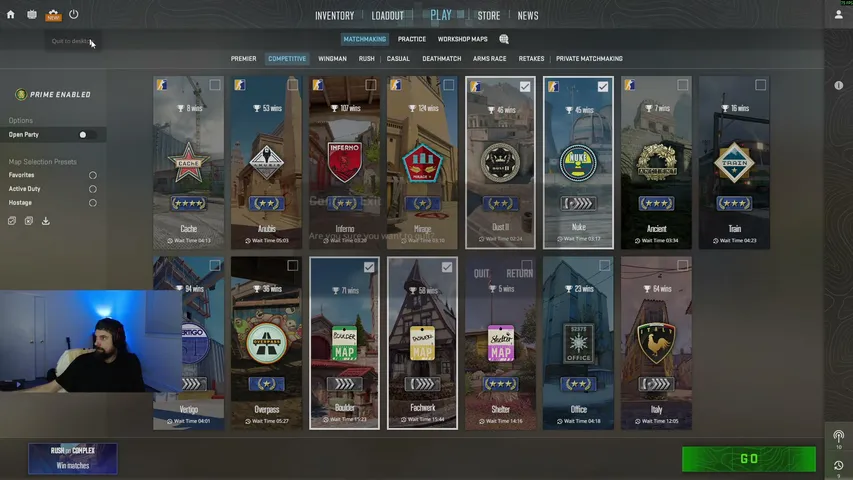Go to the Home dashboard icon

pos(10,15)
